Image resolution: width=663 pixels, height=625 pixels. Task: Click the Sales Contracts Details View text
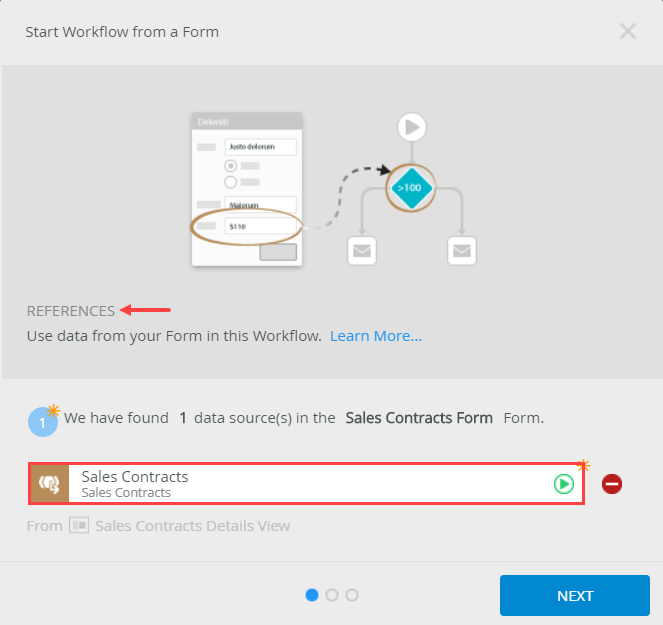pos(193,526)
